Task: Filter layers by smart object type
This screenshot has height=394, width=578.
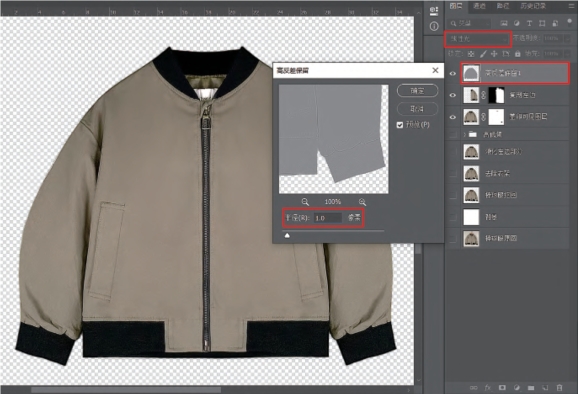Action: pos(555,23)
